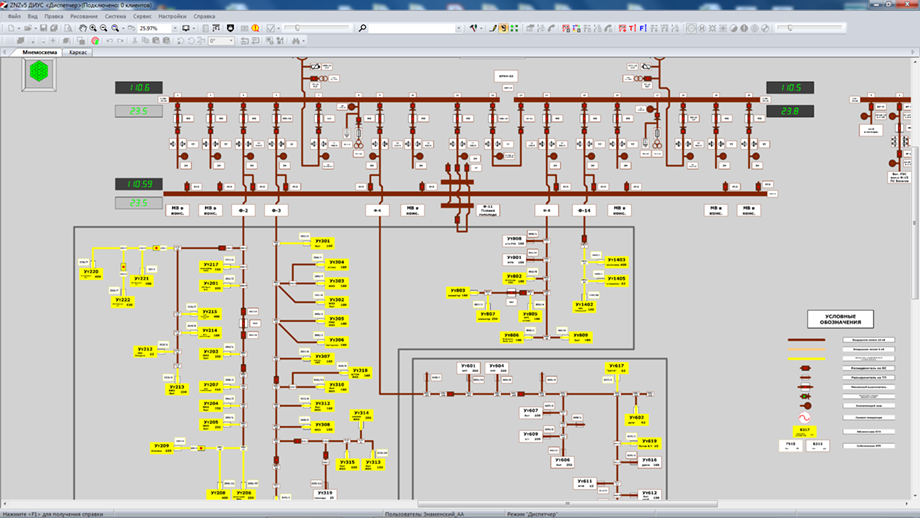Click the red exclamation alarm icon
The image size is (920, 518).
(255, 29)
